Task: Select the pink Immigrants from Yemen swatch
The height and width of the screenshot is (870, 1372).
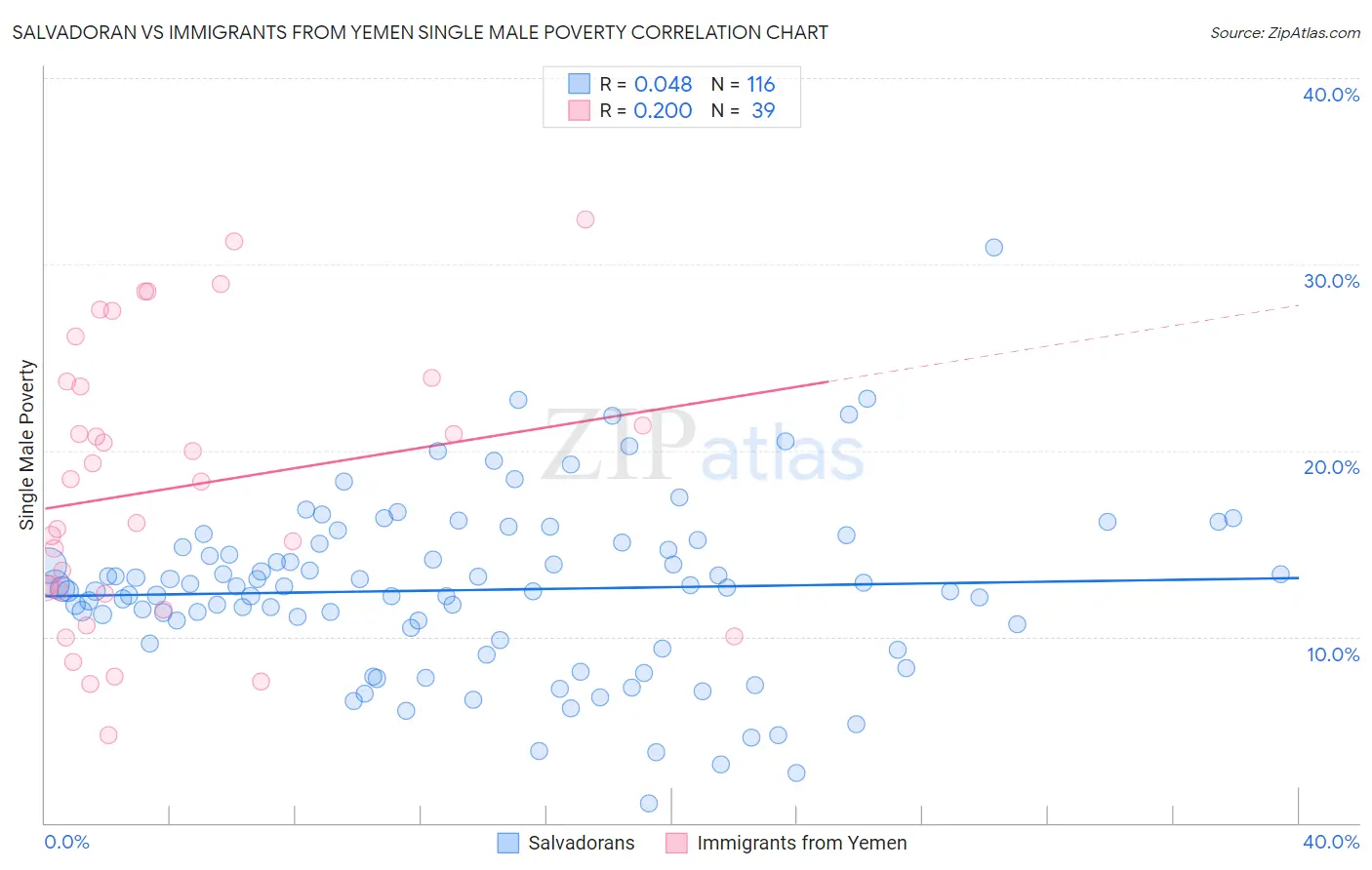Action: click(677, 843)
